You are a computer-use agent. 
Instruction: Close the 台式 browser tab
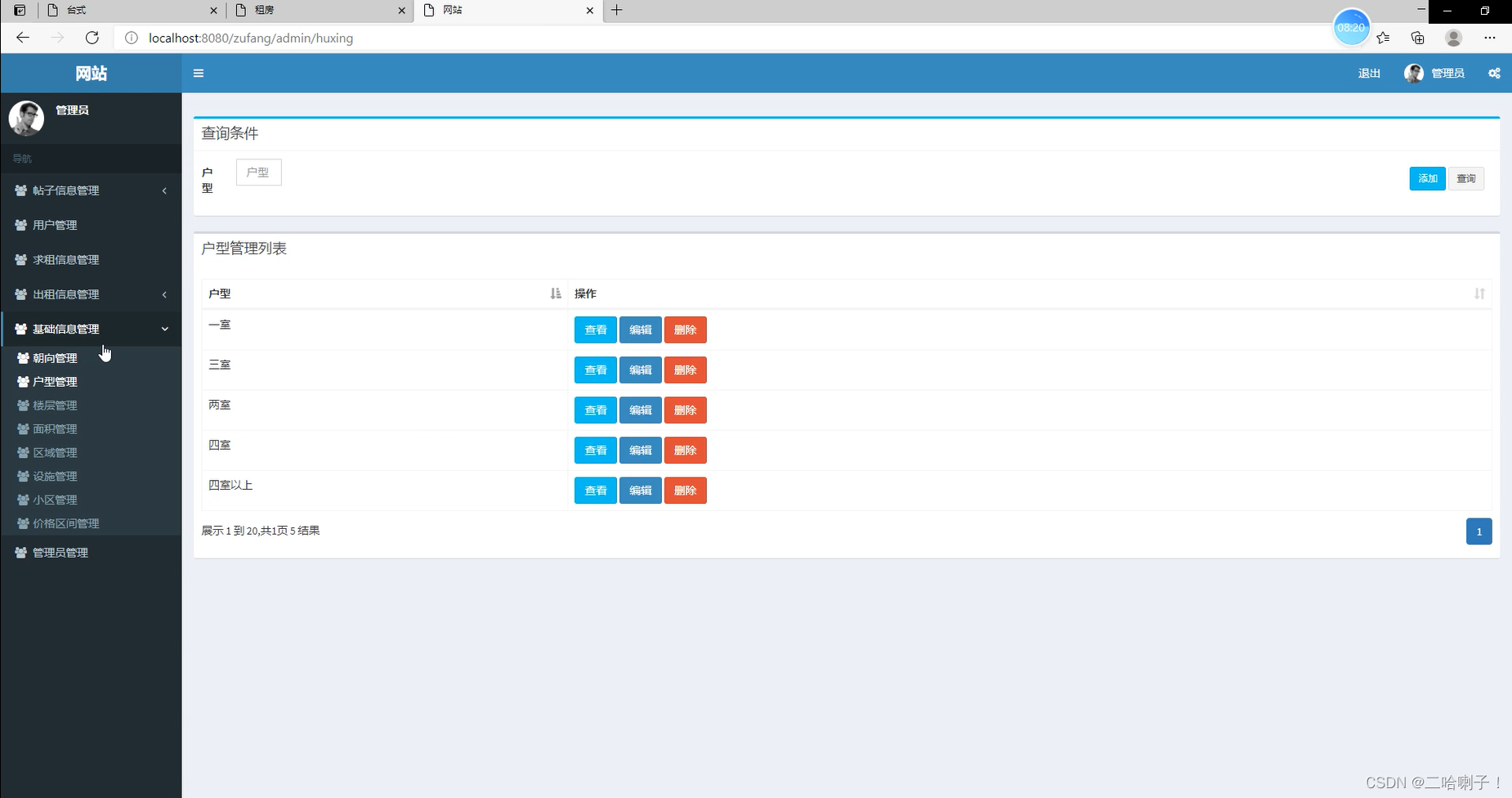pos(214,11)
